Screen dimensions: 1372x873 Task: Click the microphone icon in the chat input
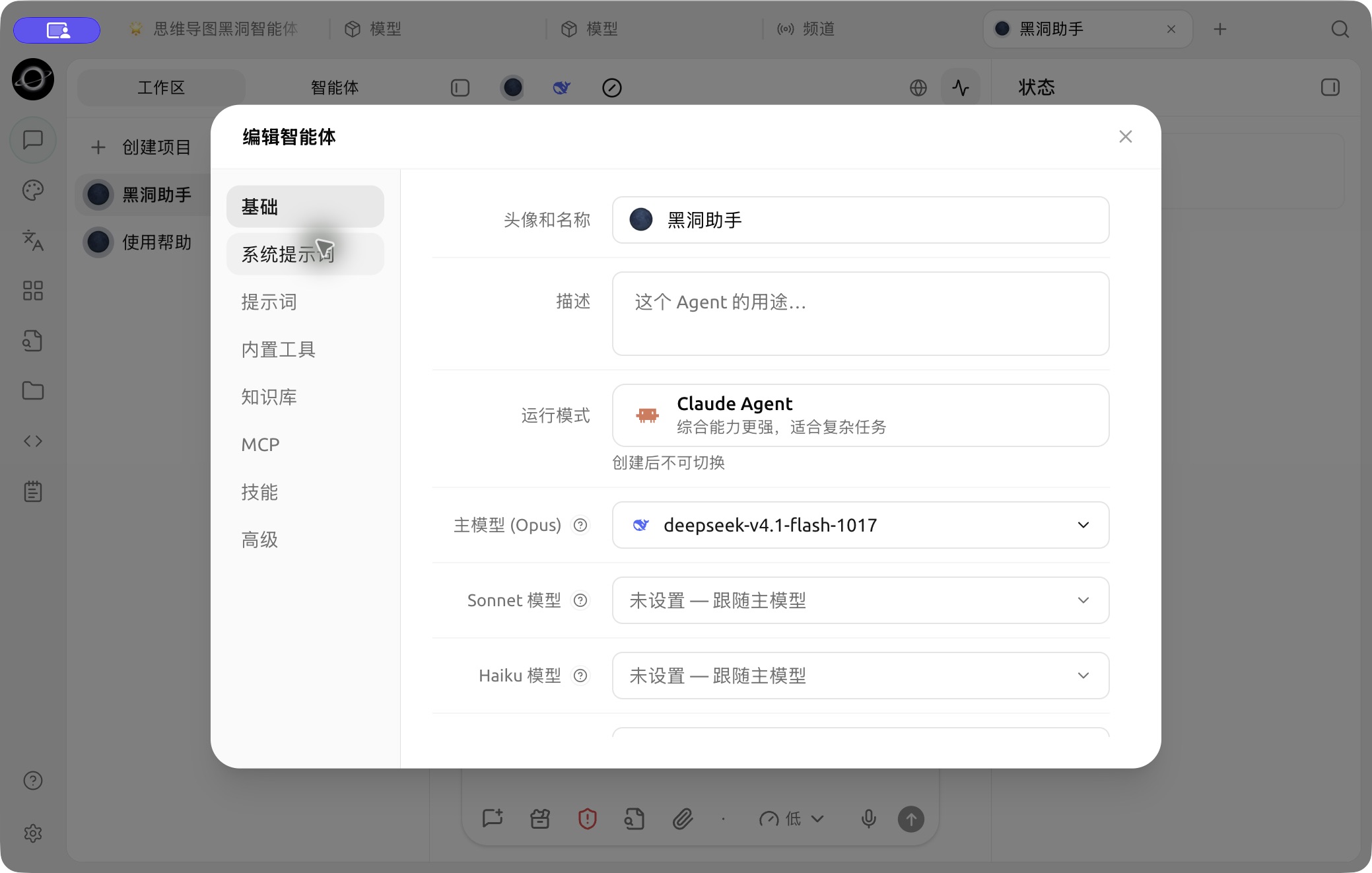pyautogui.click(x=869, y=819)
